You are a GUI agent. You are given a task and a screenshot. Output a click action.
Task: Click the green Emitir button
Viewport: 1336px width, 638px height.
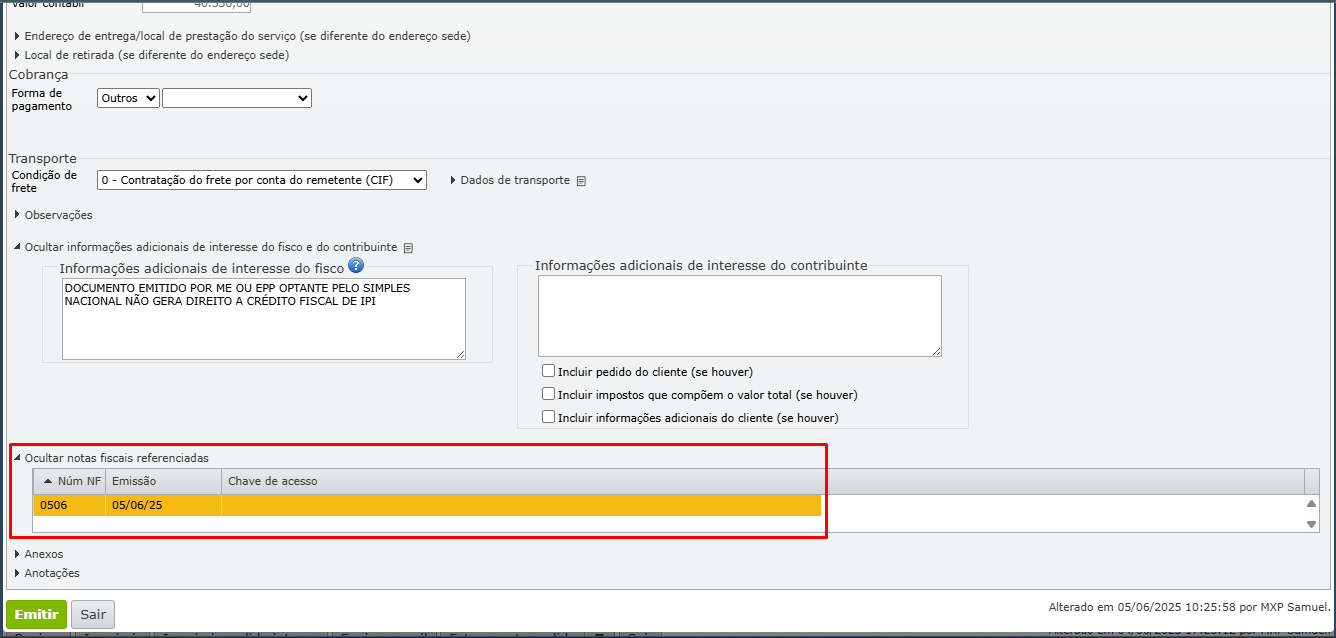(x=36, y=615)
